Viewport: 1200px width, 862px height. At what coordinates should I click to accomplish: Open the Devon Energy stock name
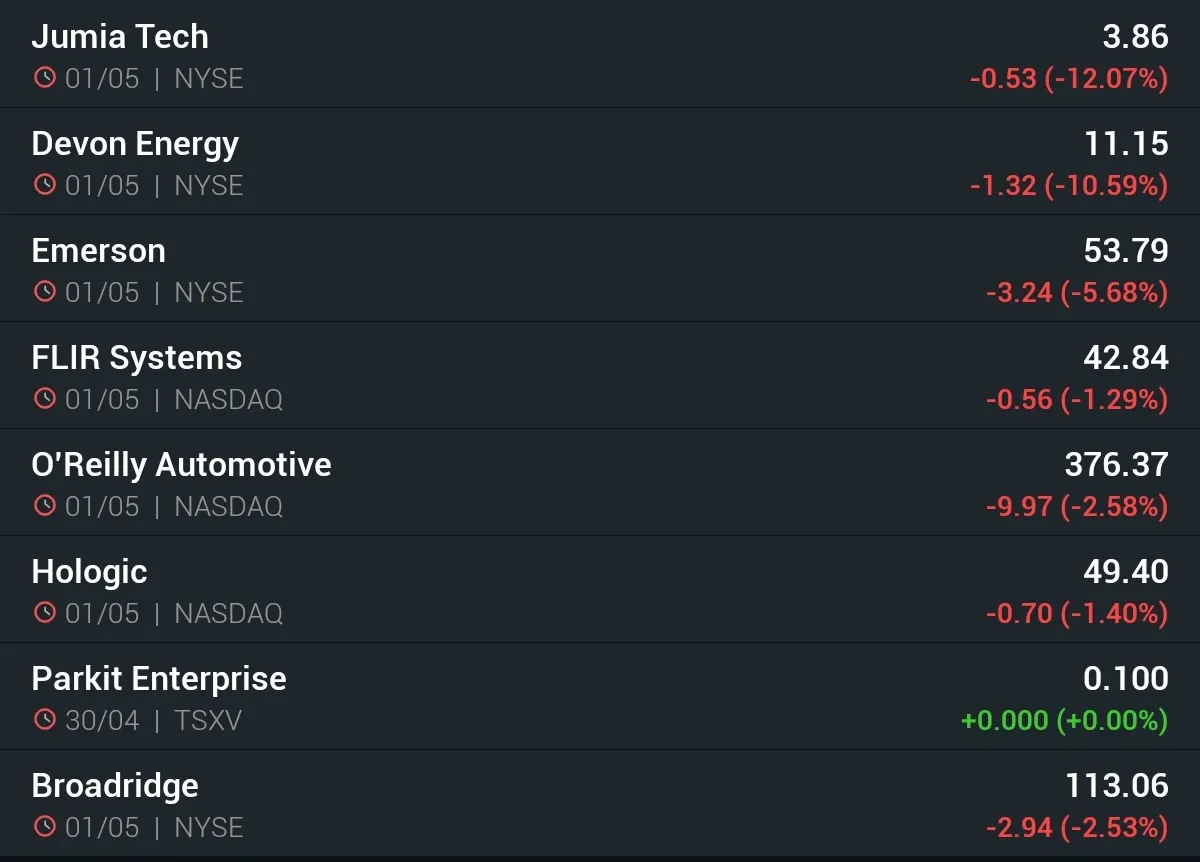pos(135,145)
